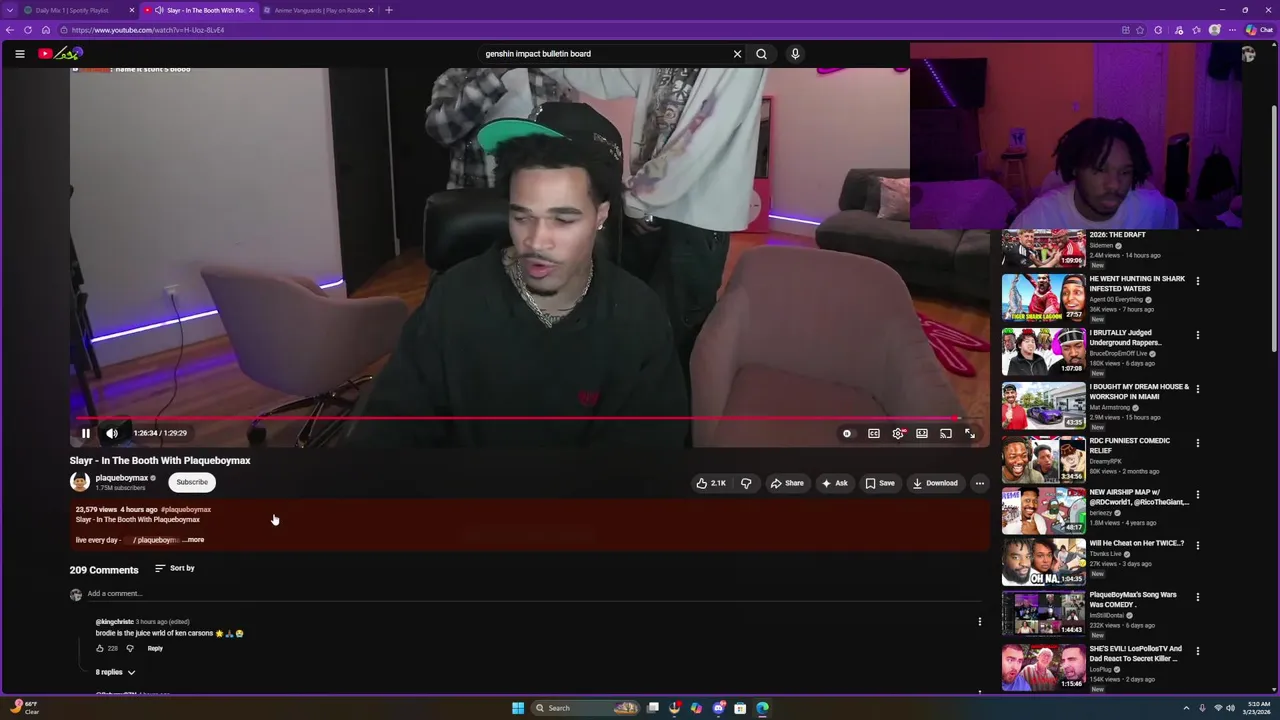Close the Daily Mix 1 Spotify tab
The image size is (1280, 720).
(x=131, y=10)
